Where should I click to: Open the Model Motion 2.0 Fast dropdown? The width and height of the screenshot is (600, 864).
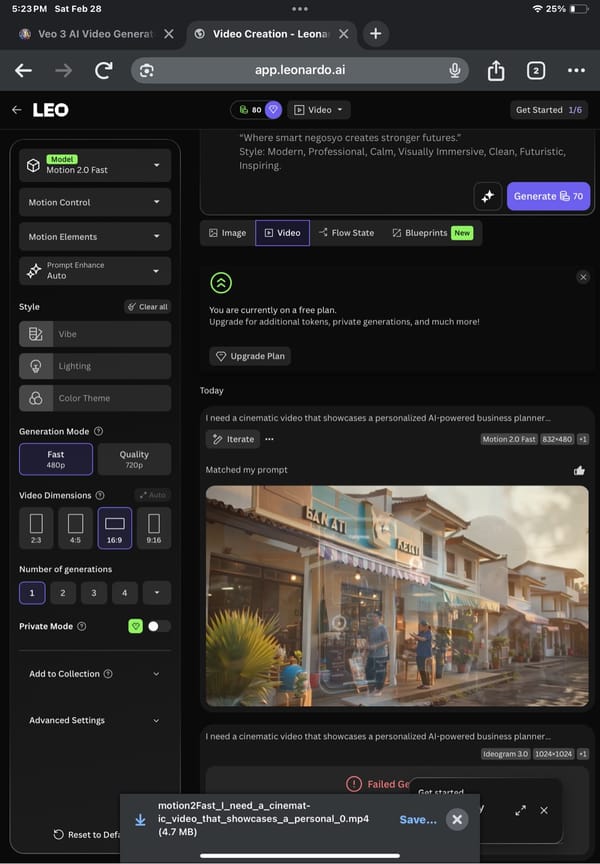point(95,165)
